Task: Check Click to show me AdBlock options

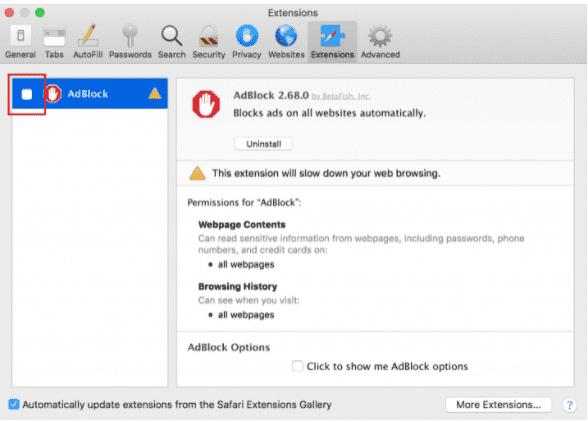Action: click(x=297, y=366)
